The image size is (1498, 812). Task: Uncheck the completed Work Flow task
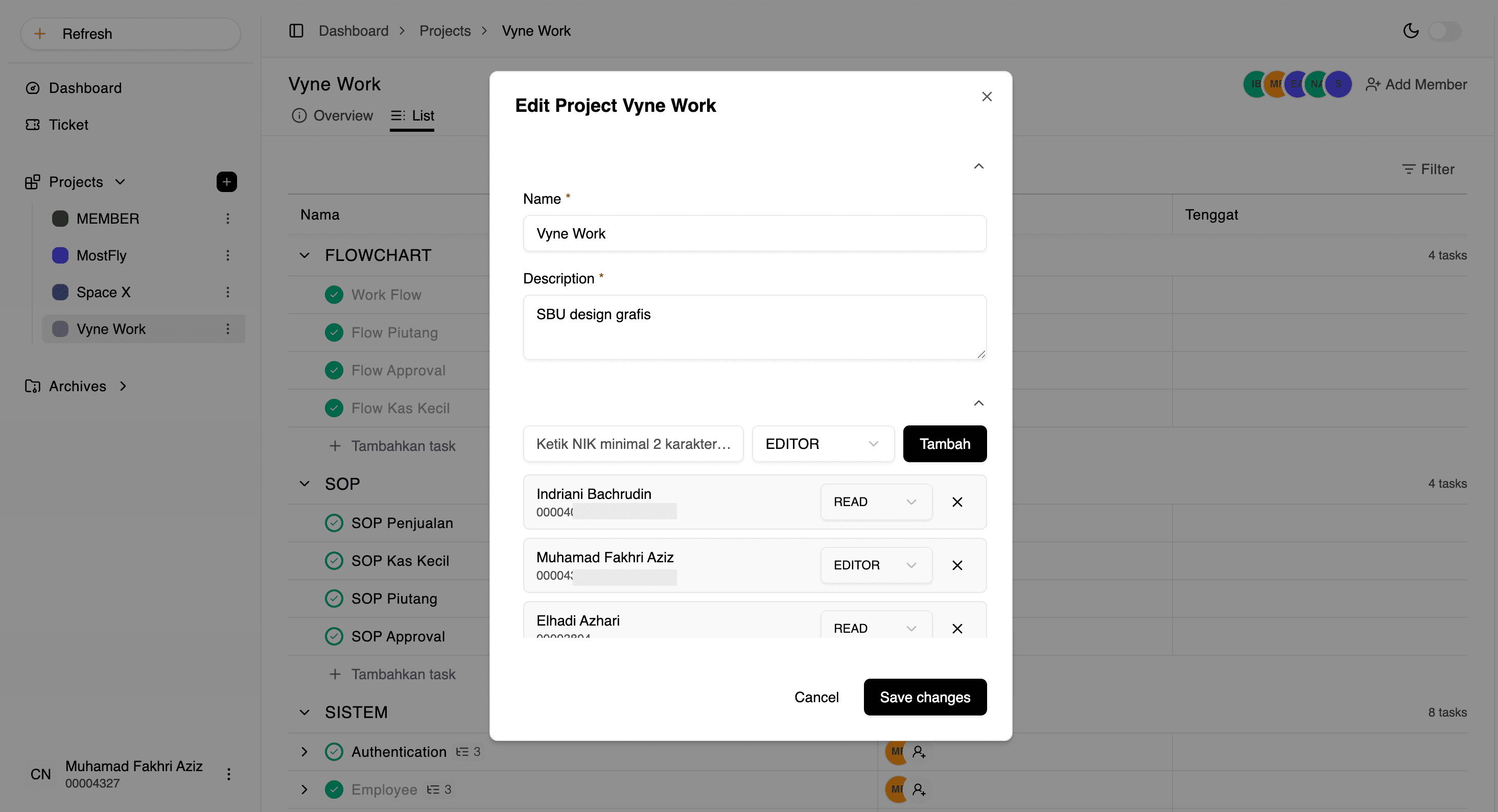334,295
